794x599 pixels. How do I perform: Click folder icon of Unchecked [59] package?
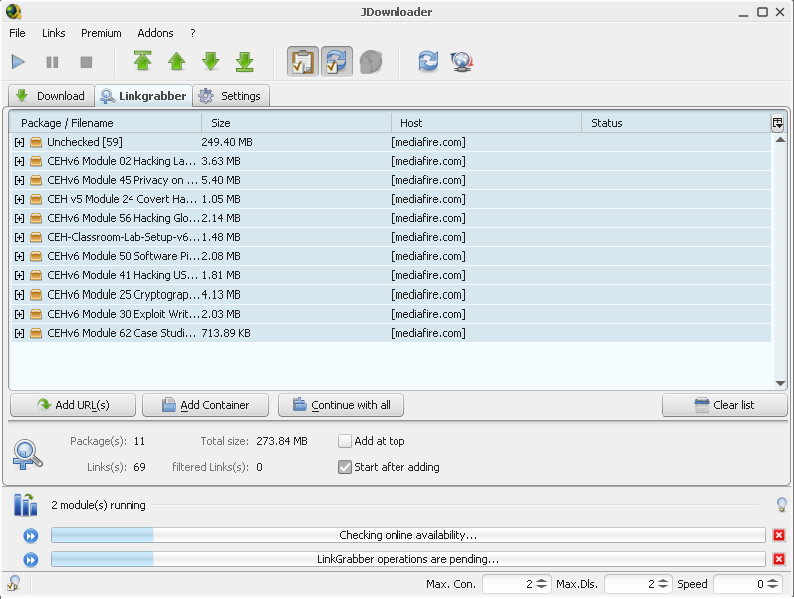(x=36, y=142)
